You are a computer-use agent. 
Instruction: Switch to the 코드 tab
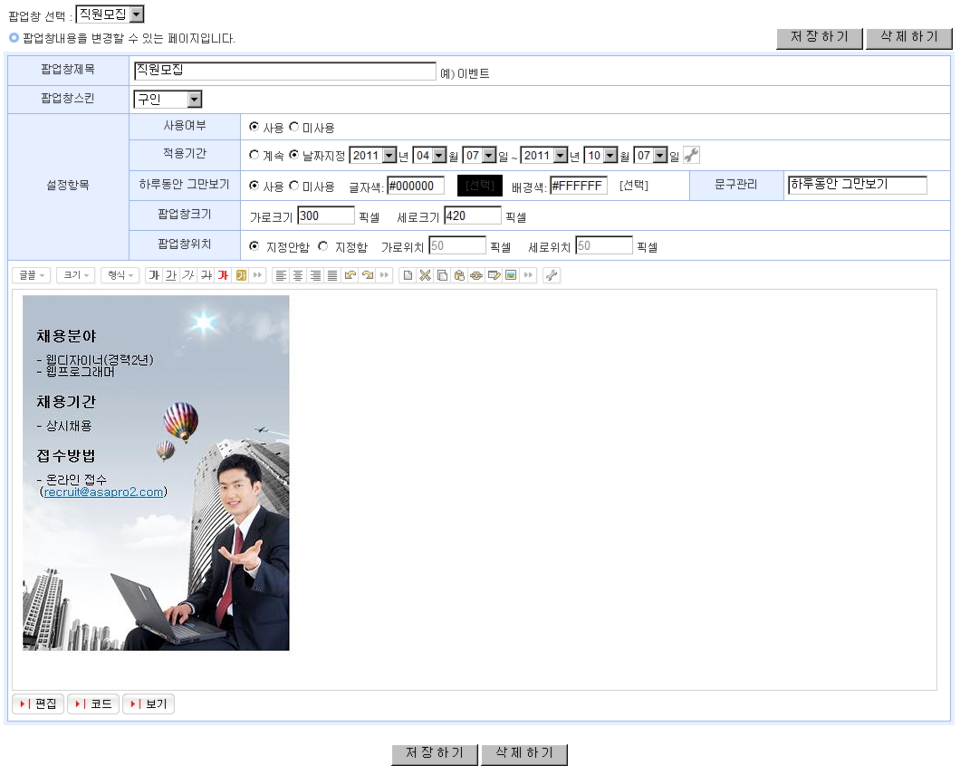pos(93,704)
